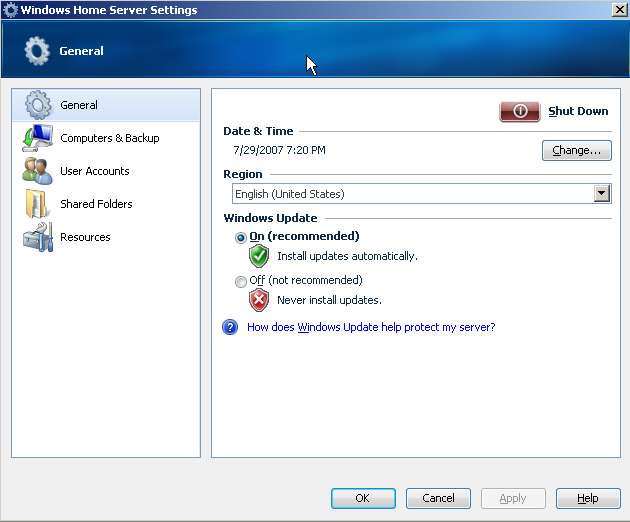Close the Windows Home Server Settings window
This screenshot has width=630, height=522.
(618, 10)
